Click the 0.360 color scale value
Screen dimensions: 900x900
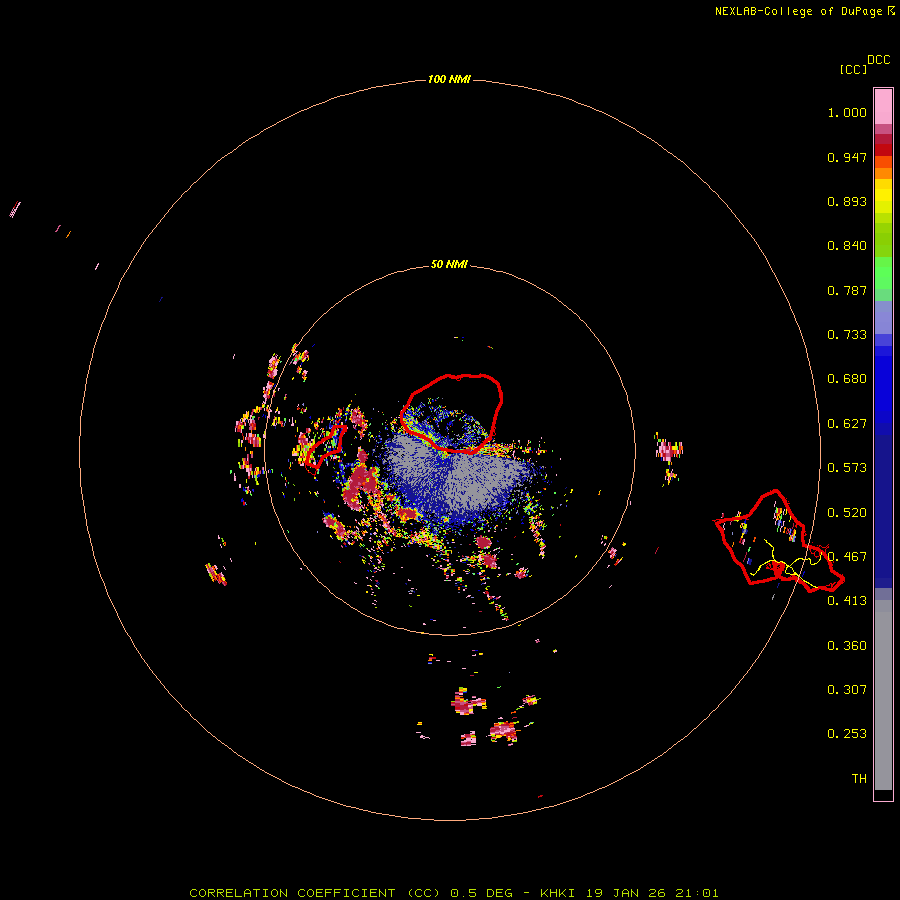[847, 646]
